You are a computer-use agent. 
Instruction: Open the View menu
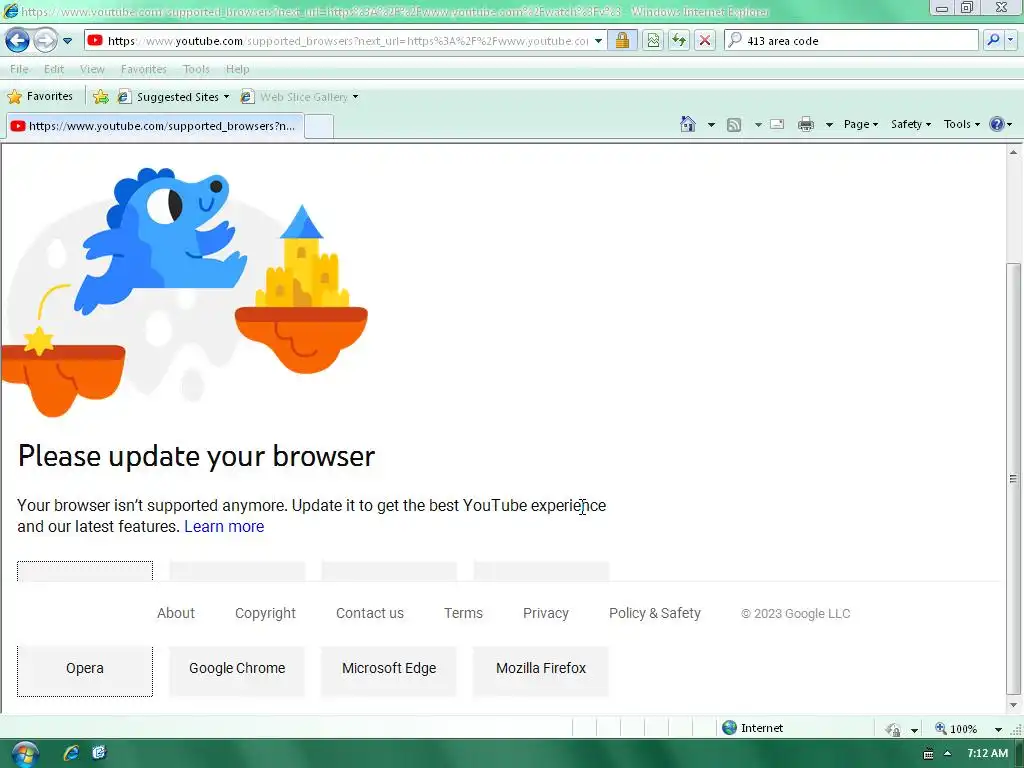(x=92, y=69)
